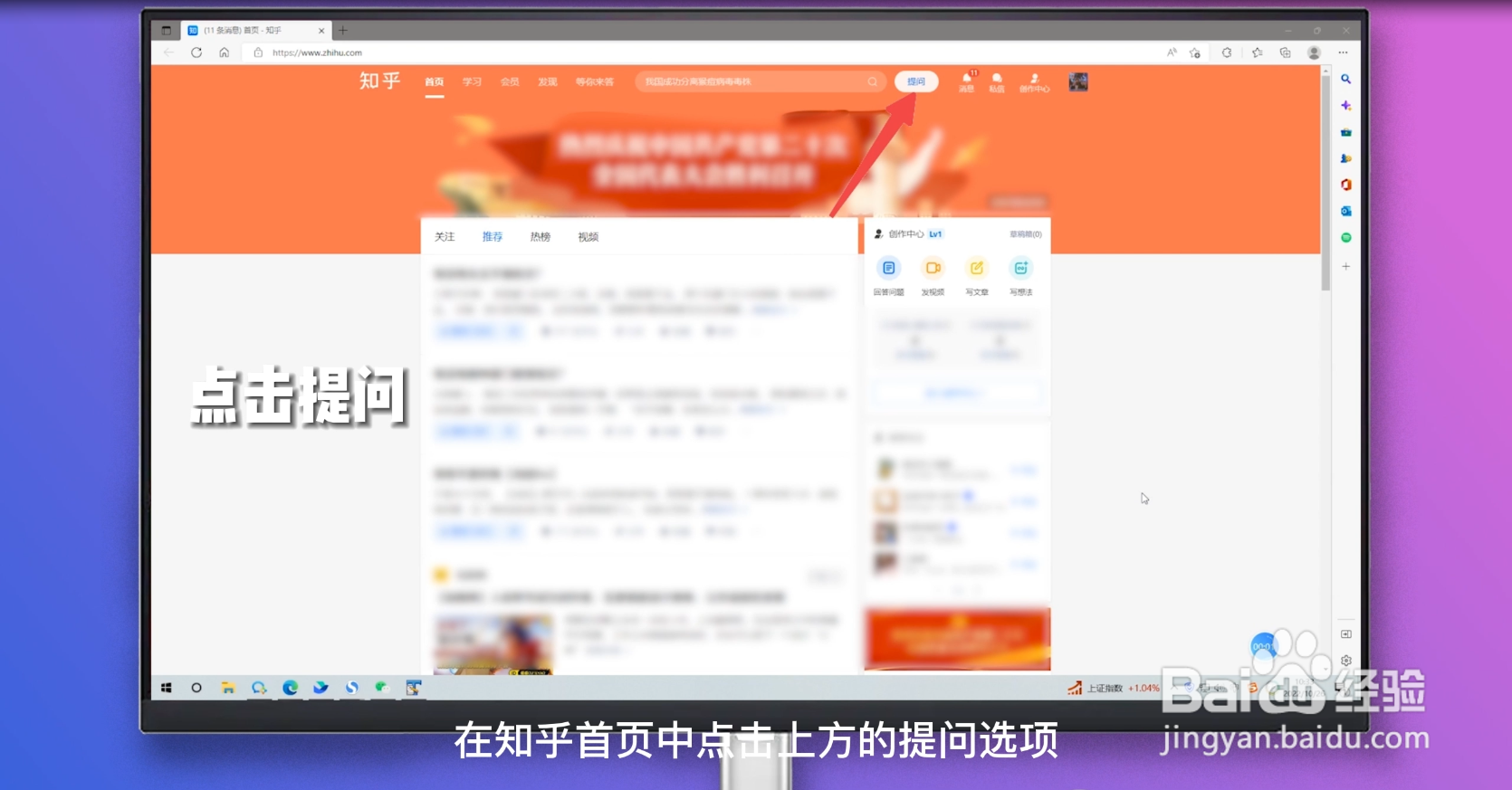Viewport: 1512px width, 790px height.
Task: Close the 首页 - 知乎 browser tab
Action: pyautogui.click(x=321, y=31)
